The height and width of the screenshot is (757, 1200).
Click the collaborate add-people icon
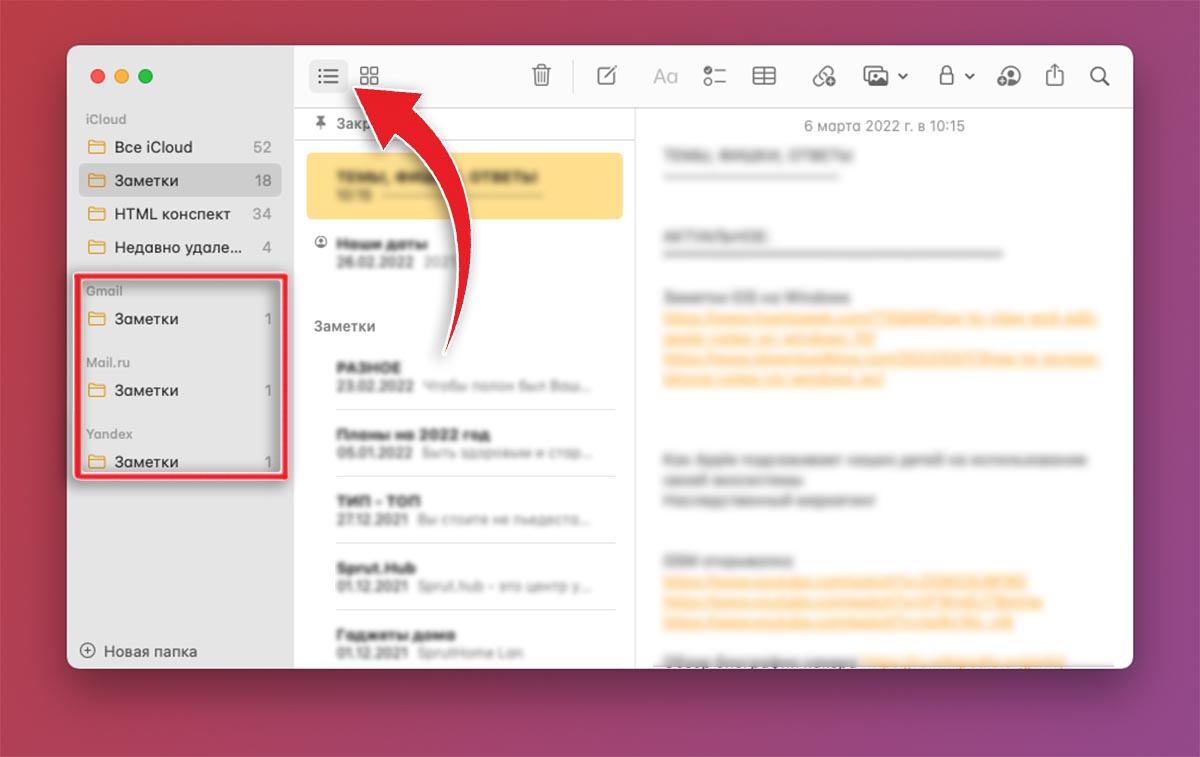tap(1008, 76)
